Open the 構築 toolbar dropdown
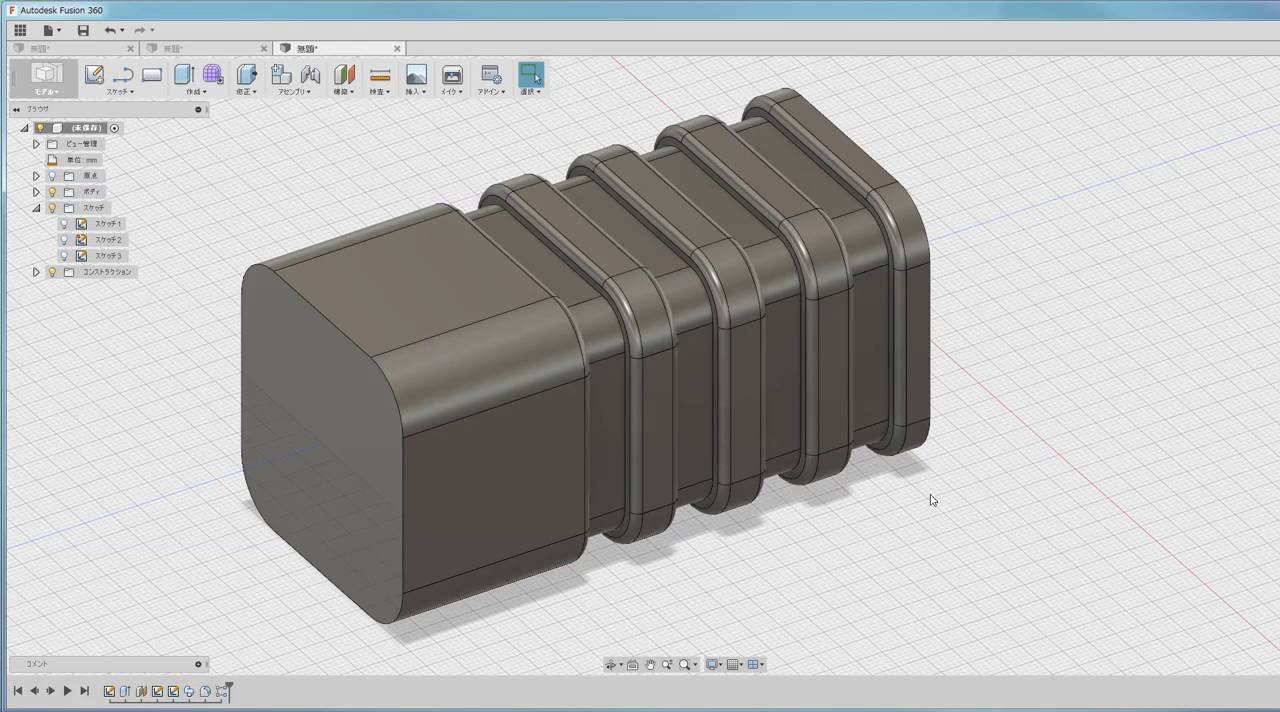 click(x=344, y=92)
